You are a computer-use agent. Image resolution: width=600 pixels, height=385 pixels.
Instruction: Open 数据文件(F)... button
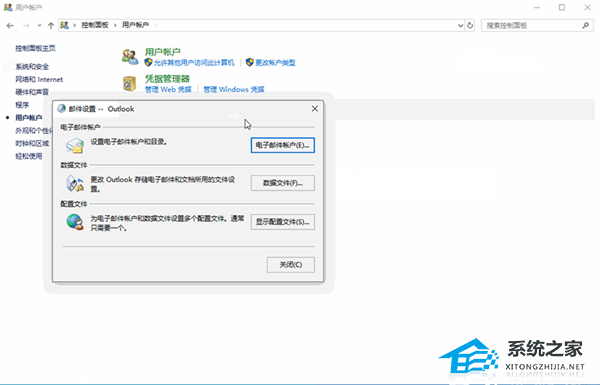point(283,183)
